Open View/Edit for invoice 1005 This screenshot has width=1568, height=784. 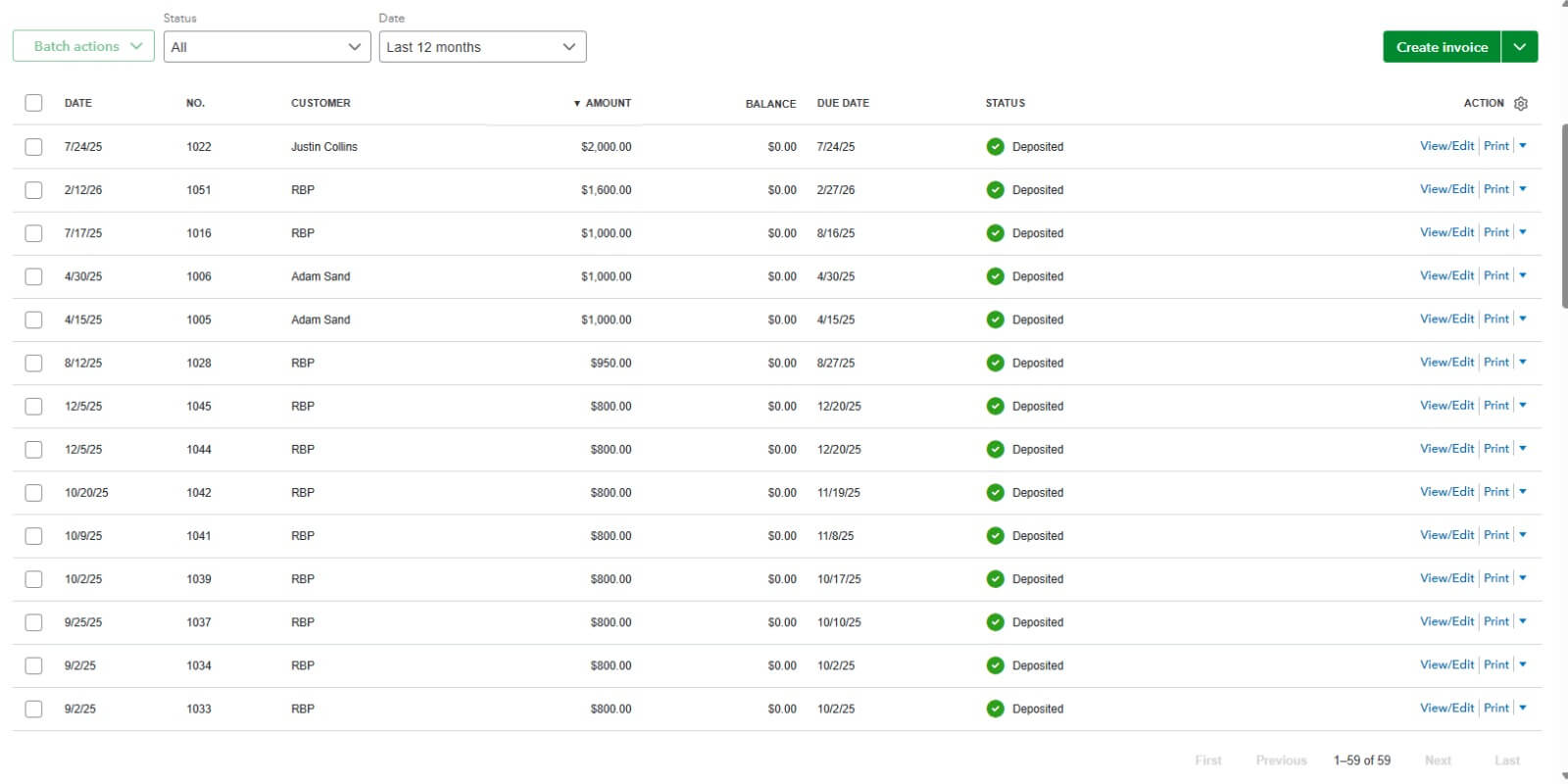1446,318
